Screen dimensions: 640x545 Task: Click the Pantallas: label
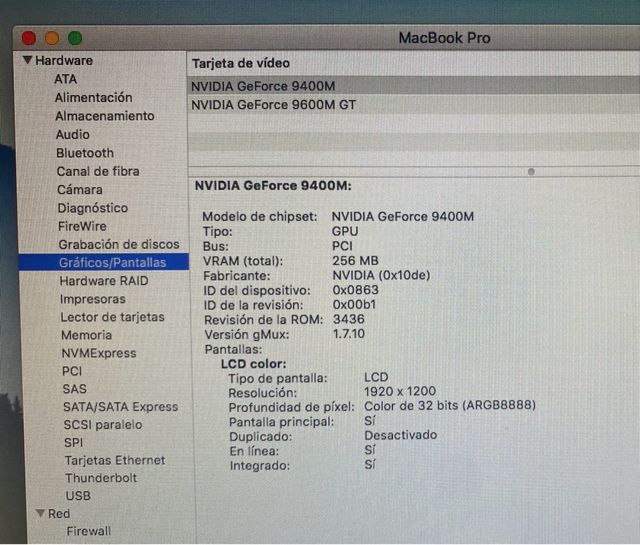233,349
